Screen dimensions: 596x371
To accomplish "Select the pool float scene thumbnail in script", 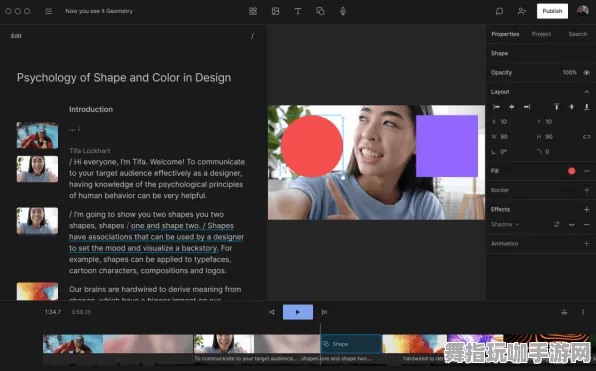I will (37, 135).
